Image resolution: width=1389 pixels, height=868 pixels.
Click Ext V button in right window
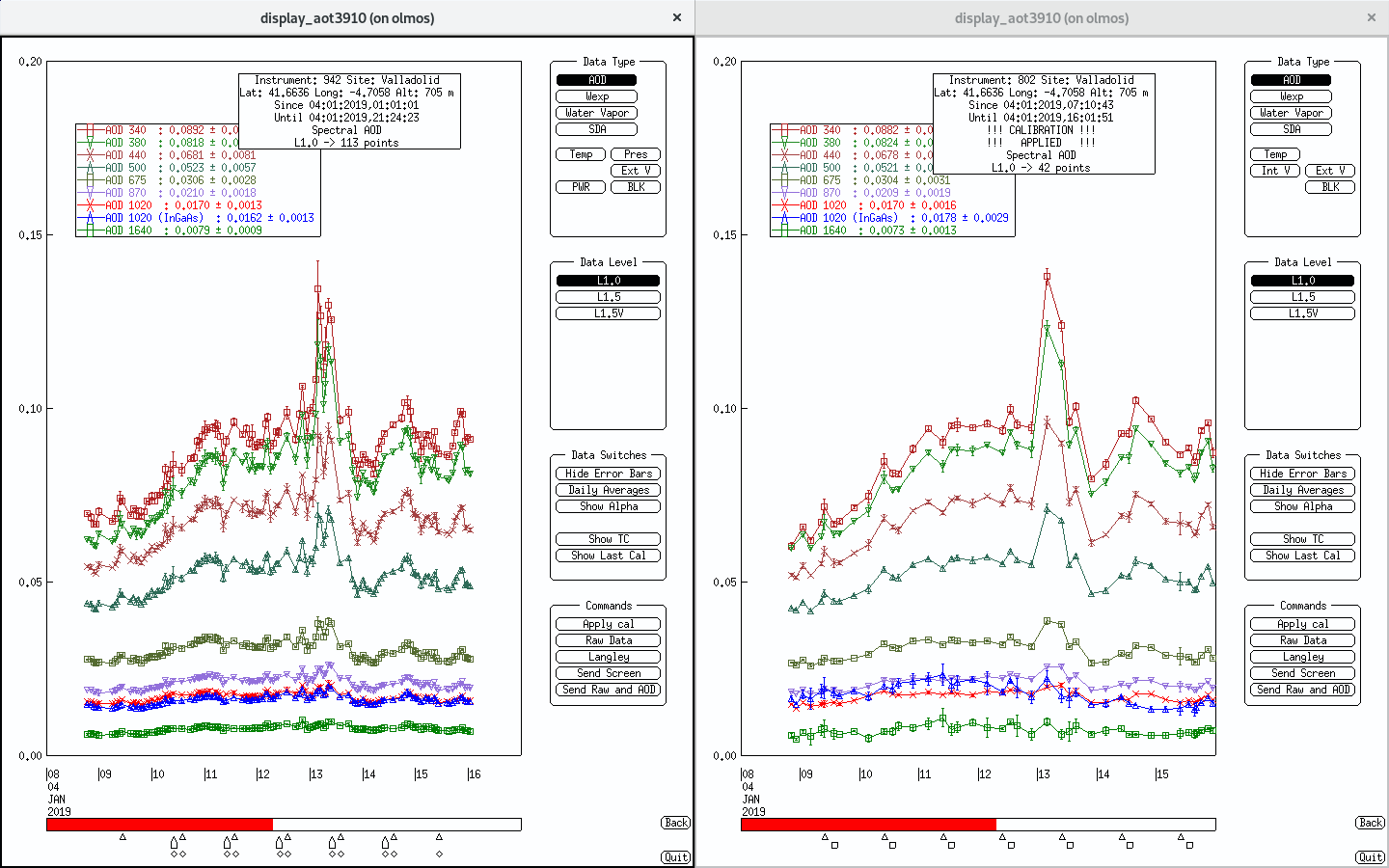(x=1330, y=171)
